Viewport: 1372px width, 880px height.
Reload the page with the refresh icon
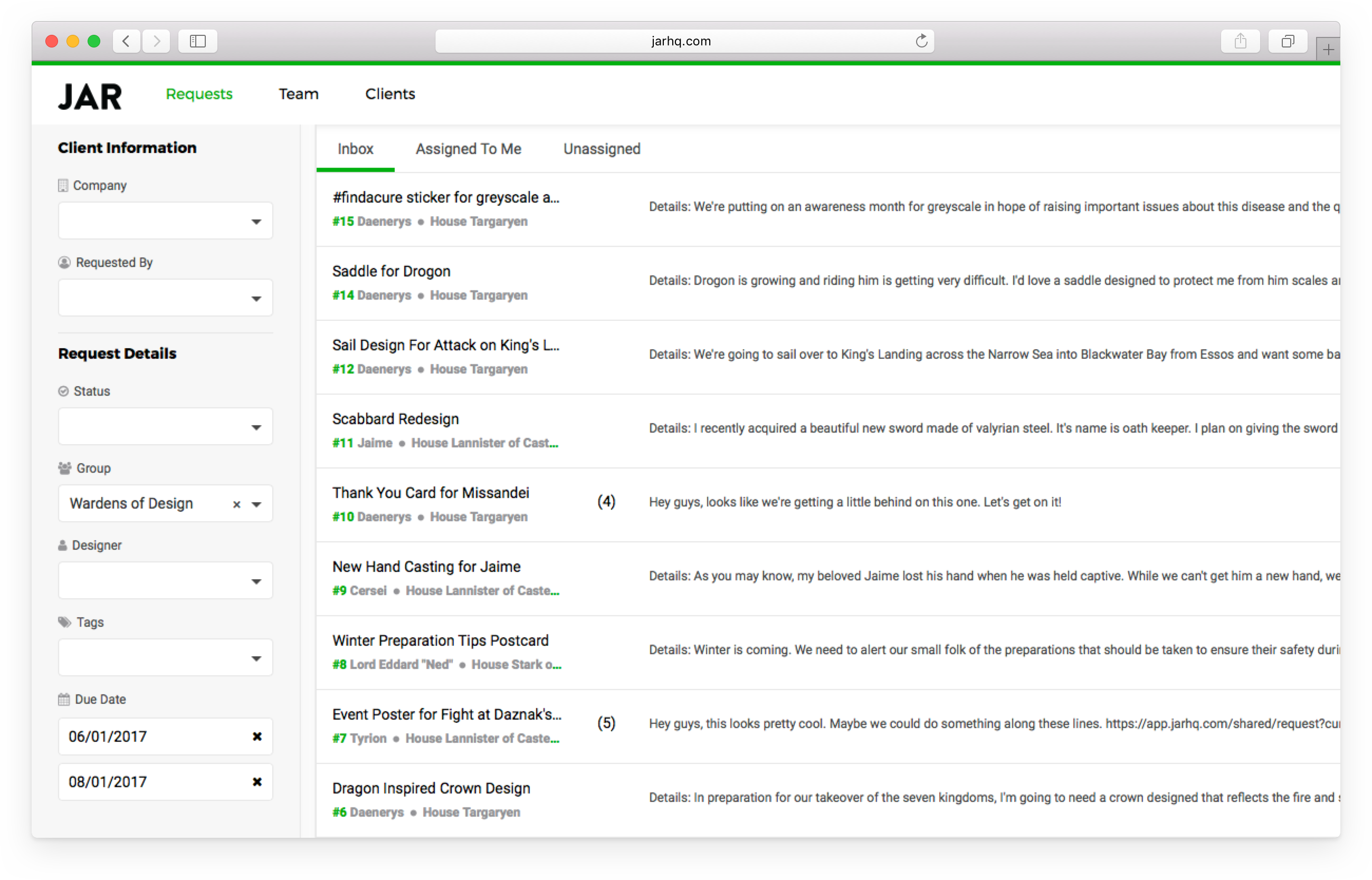(921, 41)
